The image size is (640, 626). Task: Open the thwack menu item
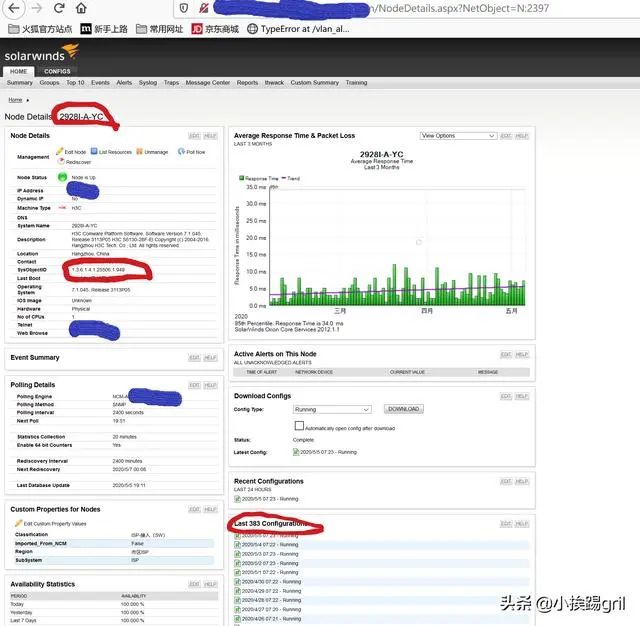tap(274, 83)
